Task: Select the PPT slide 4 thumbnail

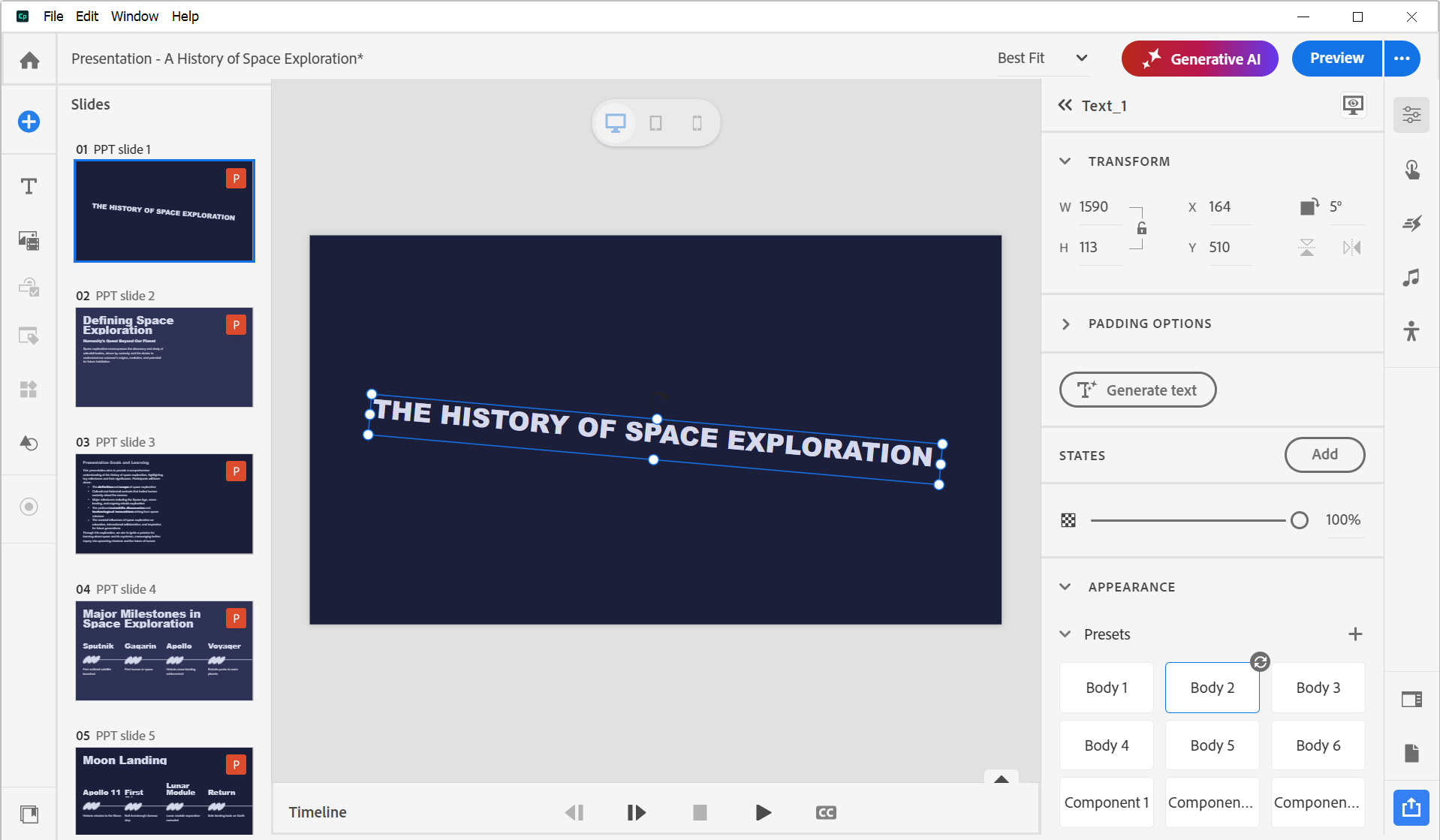Action: coord(164,650)
